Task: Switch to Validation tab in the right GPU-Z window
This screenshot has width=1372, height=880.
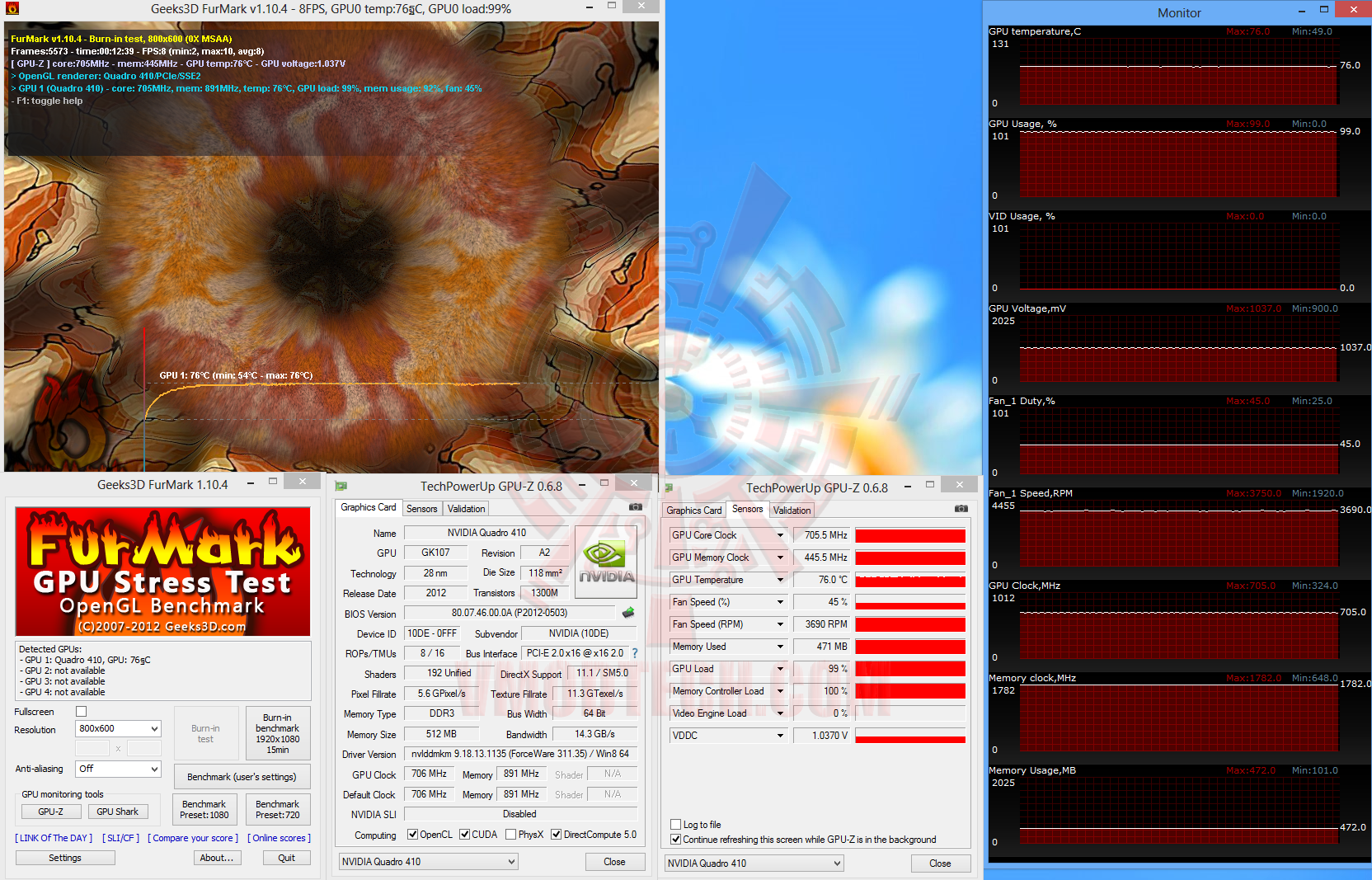Action: click(792, 511)
